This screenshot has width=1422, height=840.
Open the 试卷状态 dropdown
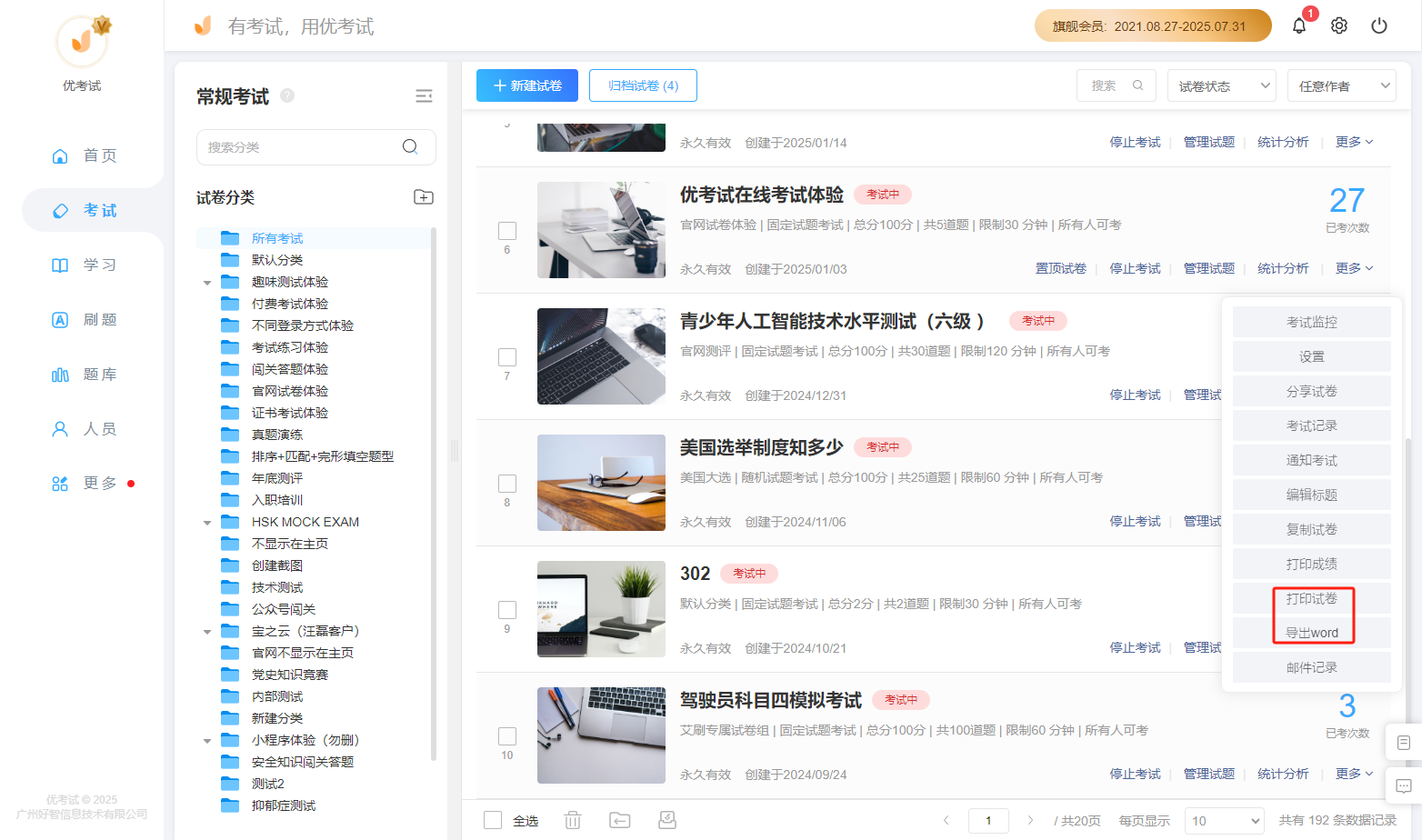[x=1222, y=86]
